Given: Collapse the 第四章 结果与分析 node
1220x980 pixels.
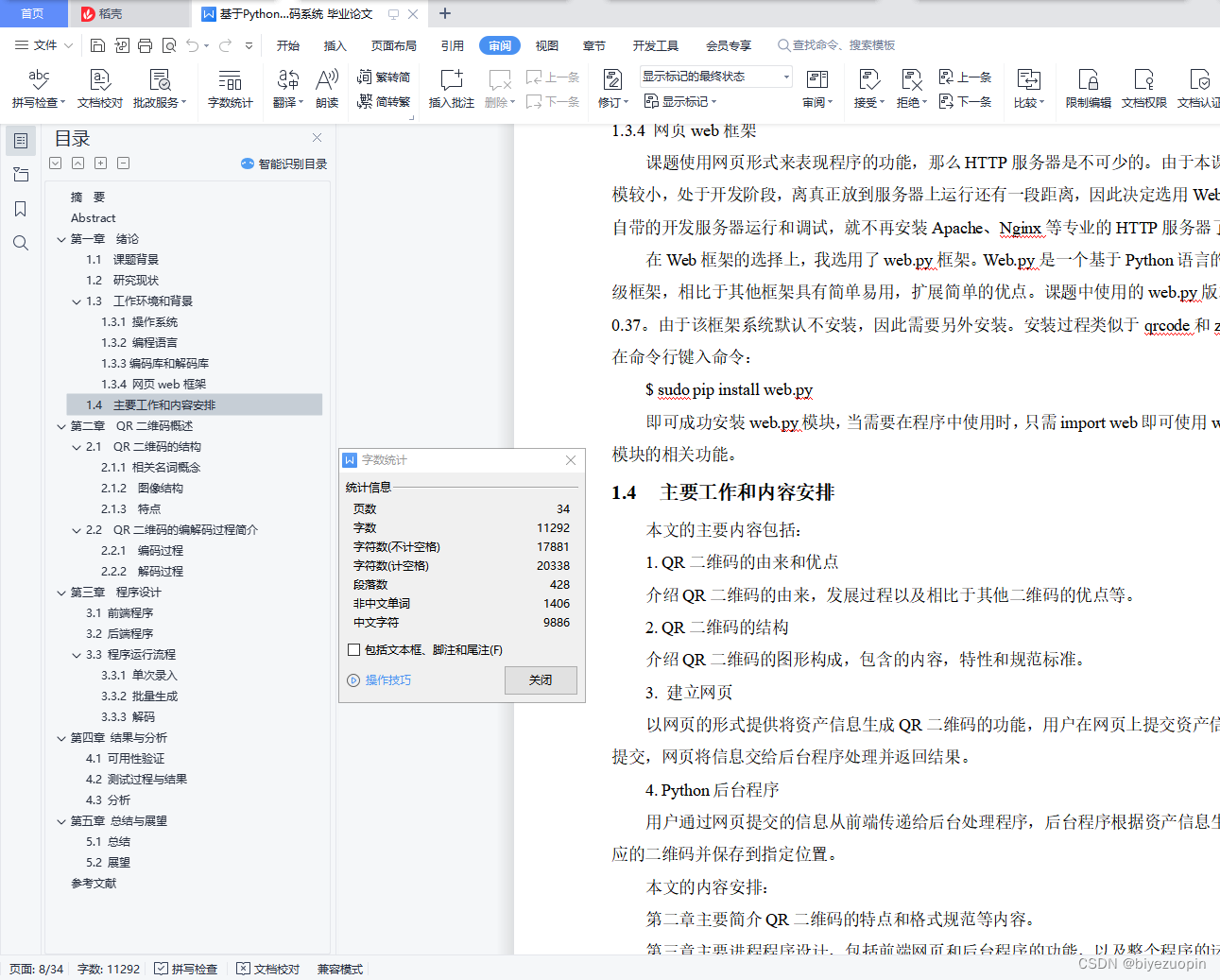Looking at the screenshot, I should (61, 738).
